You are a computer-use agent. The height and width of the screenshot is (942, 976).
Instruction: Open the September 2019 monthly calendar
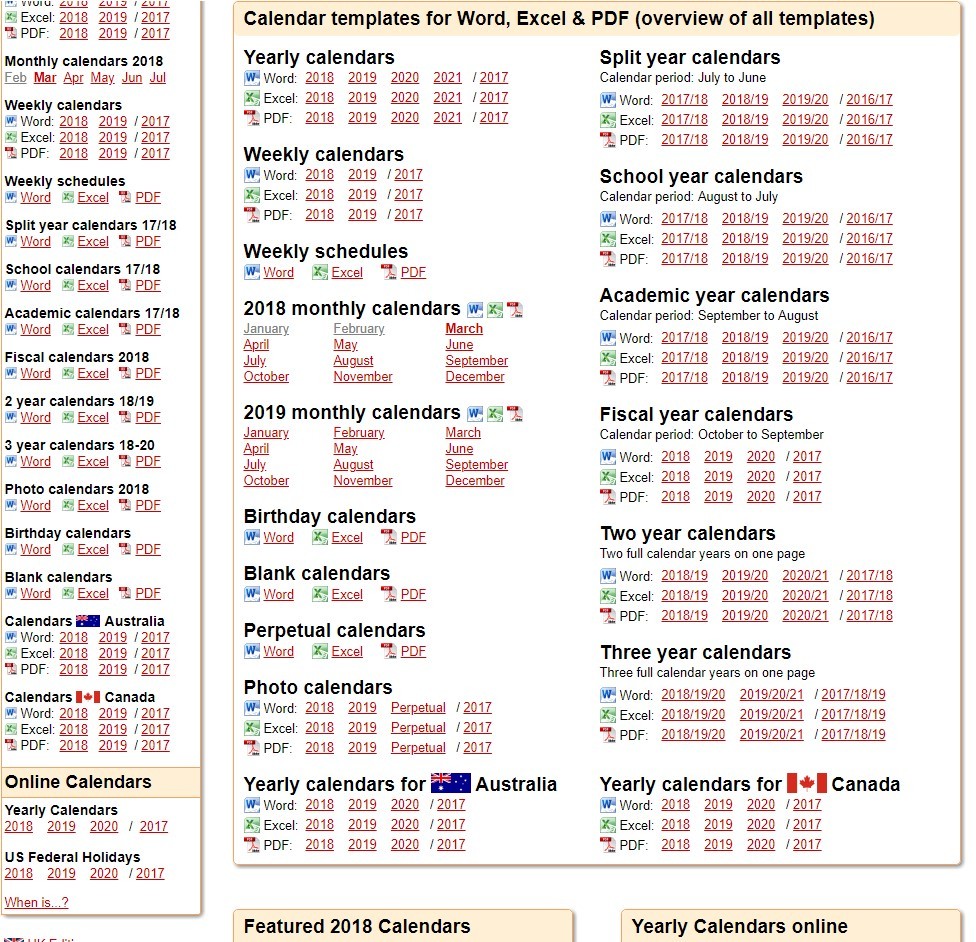click(x=477, y=465)
